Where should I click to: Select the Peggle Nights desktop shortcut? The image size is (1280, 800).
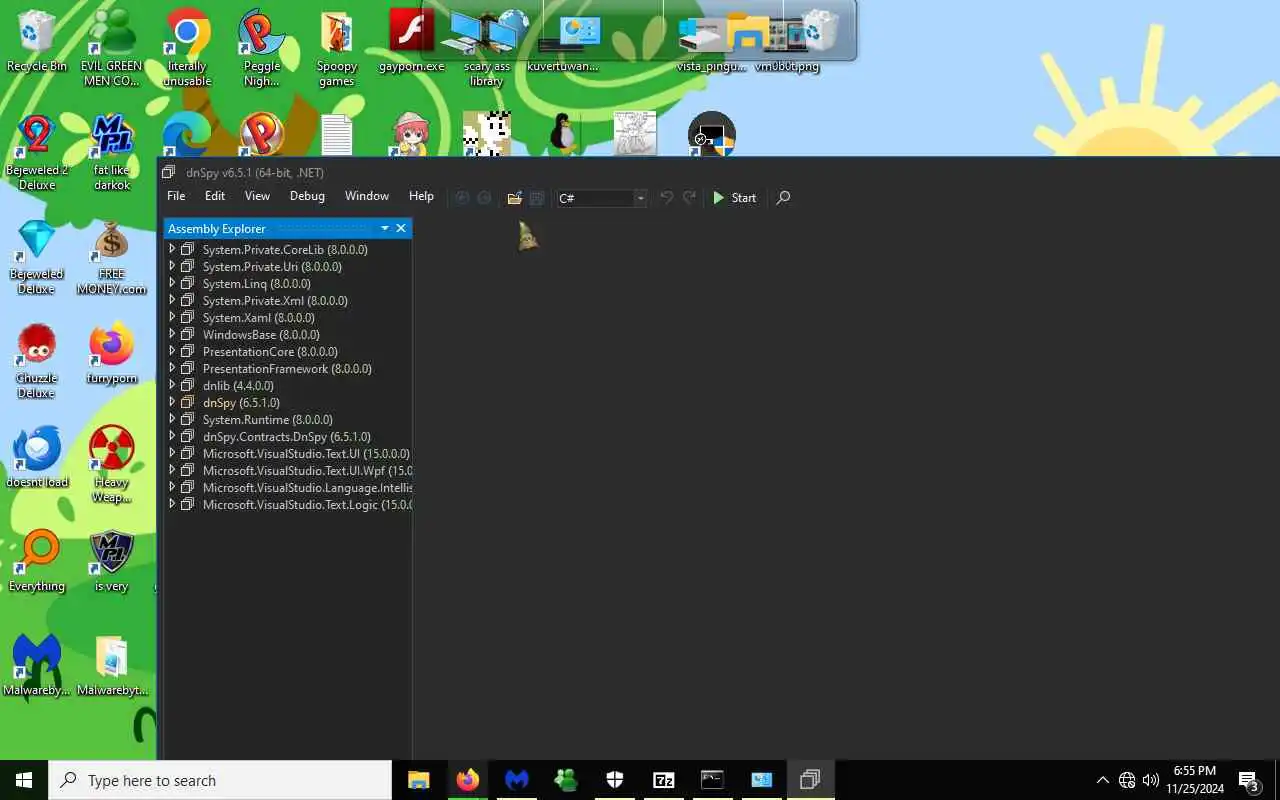262,47
